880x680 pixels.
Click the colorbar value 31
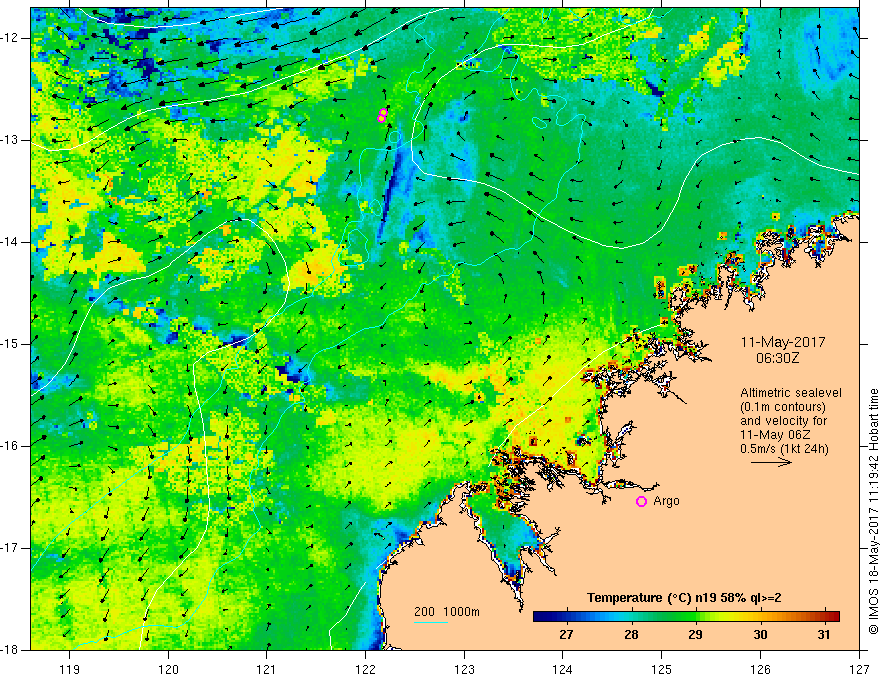coord(824,635)
